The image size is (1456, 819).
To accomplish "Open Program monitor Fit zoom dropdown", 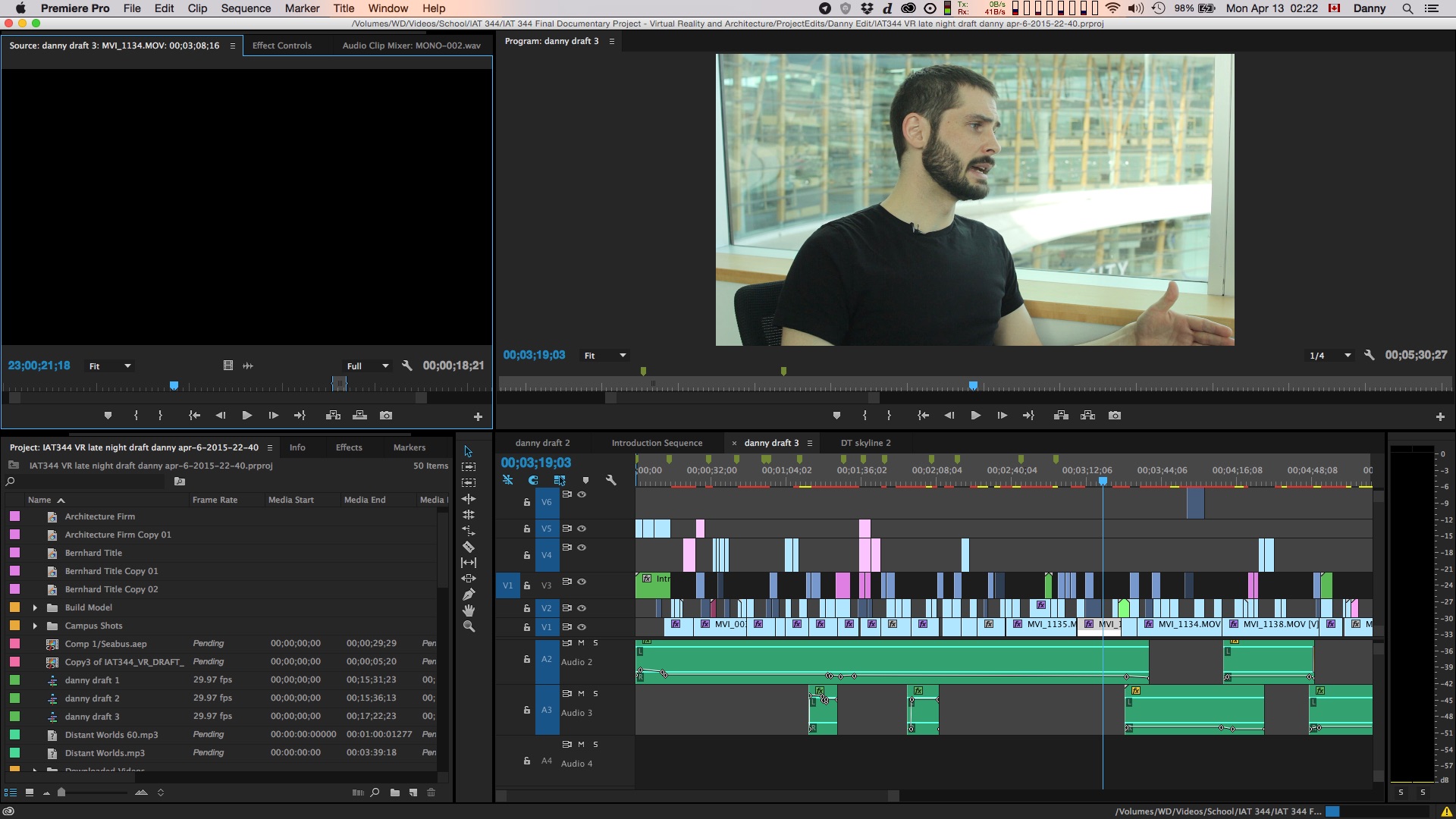I will 605,356.
